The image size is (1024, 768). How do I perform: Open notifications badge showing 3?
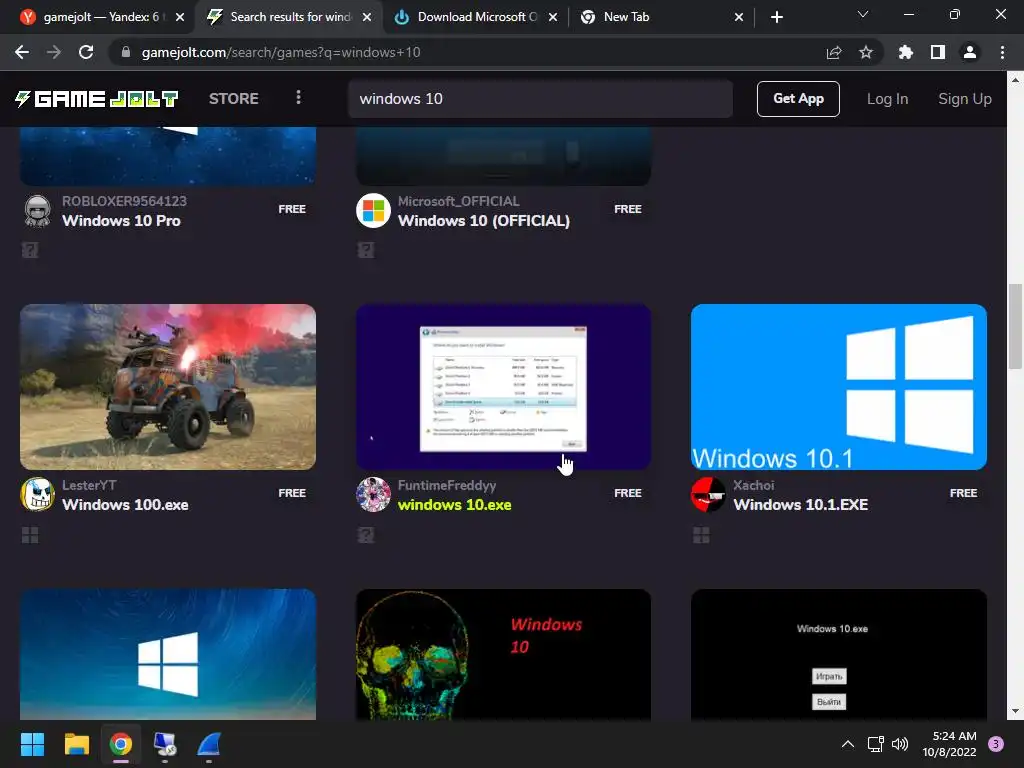coord(995,744)
